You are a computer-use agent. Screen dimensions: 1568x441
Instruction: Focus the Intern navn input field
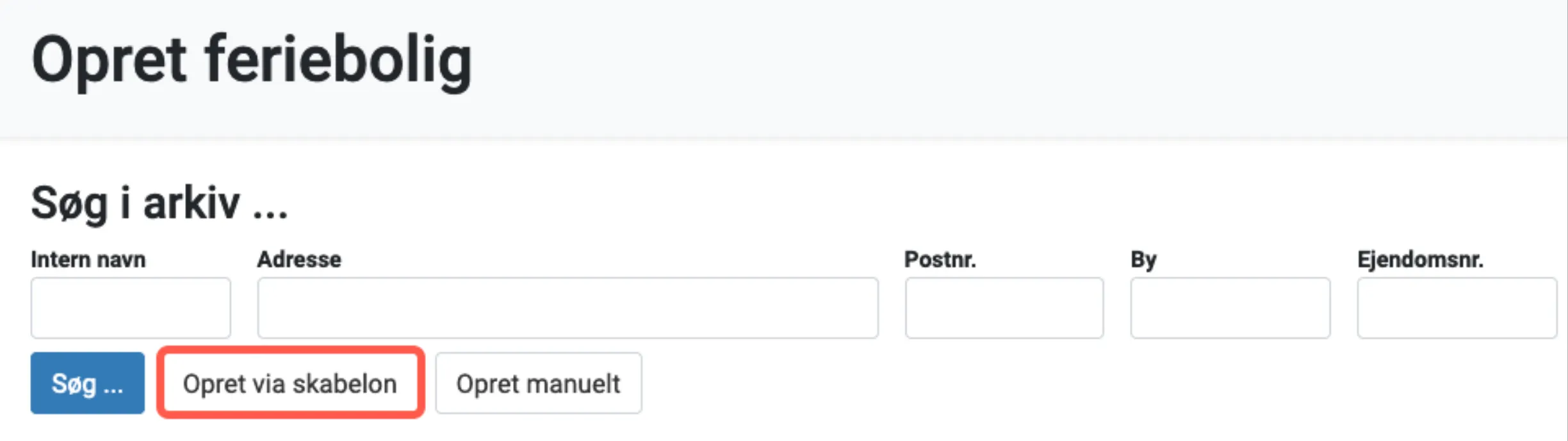coord(131,308)
